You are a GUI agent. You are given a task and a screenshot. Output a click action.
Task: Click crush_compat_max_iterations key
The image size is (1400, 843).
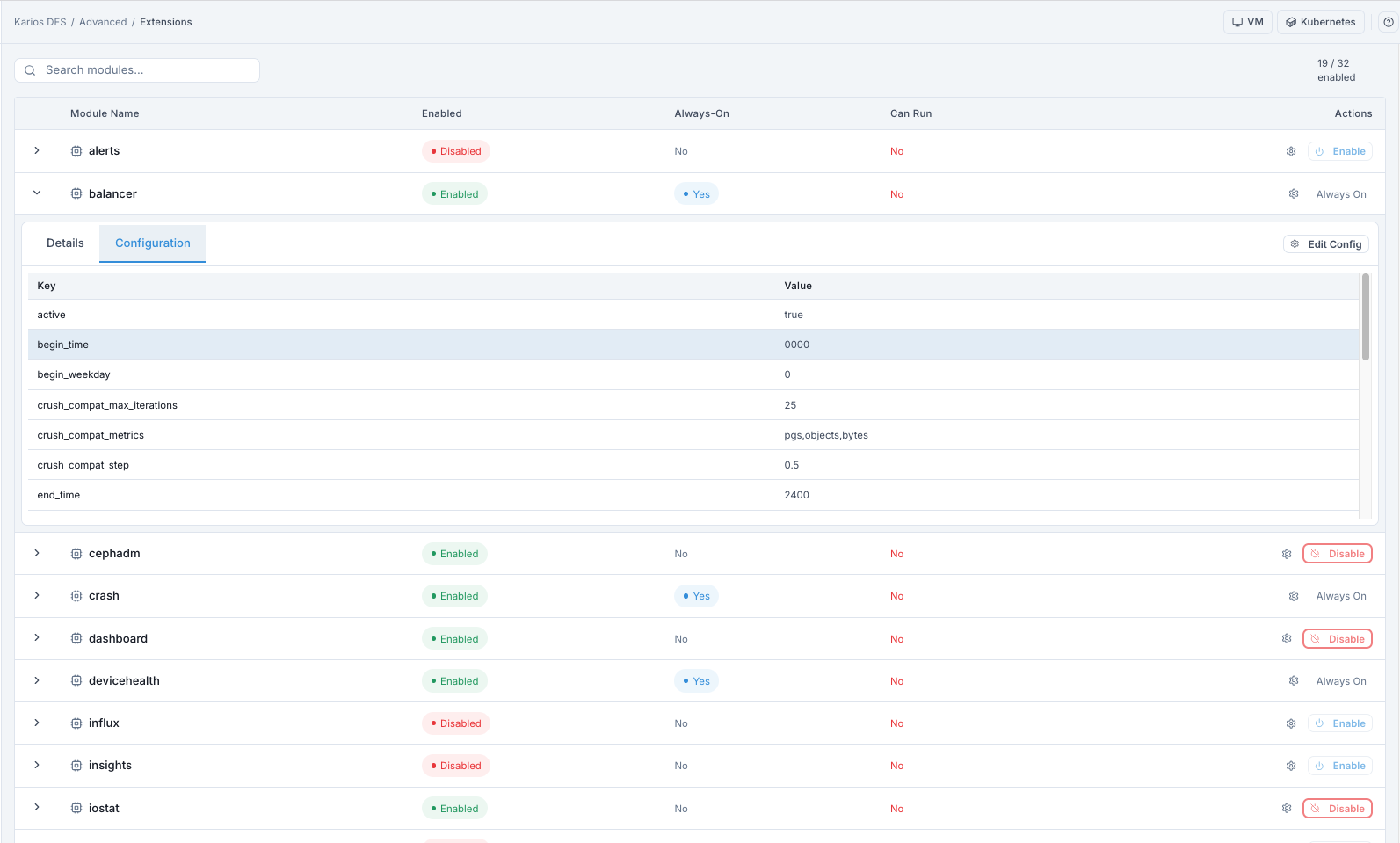[x=107, y=405]
